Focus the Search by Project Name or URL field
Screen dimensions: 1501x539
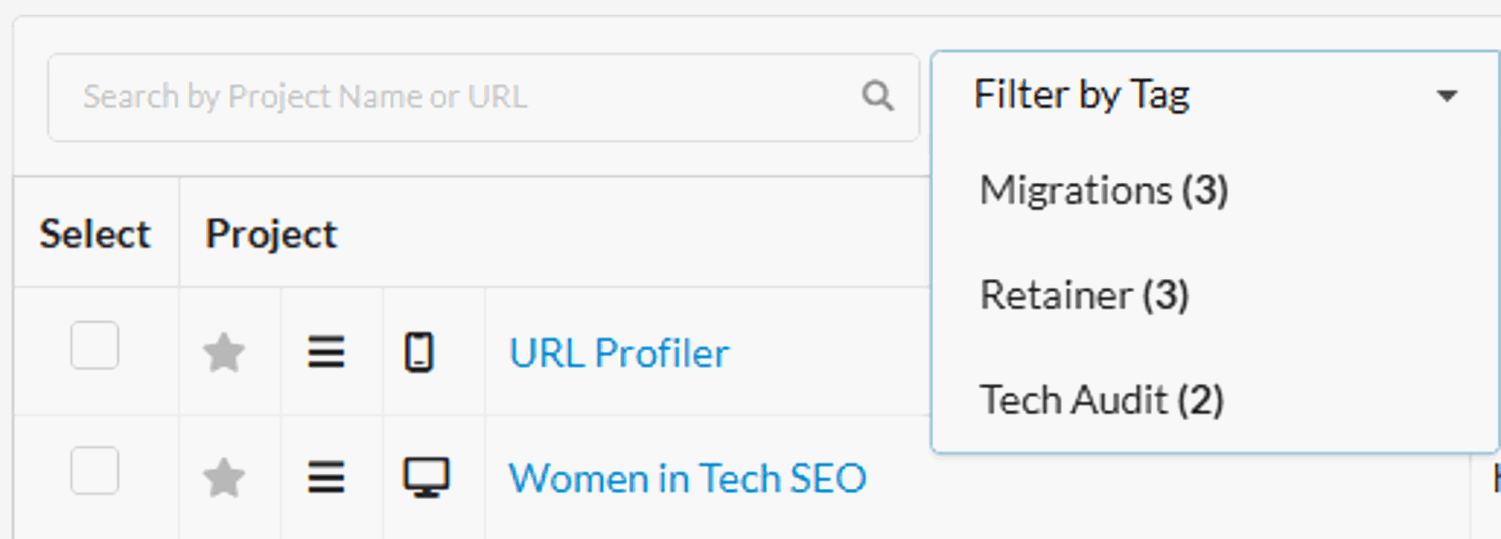tap(450, 97)
